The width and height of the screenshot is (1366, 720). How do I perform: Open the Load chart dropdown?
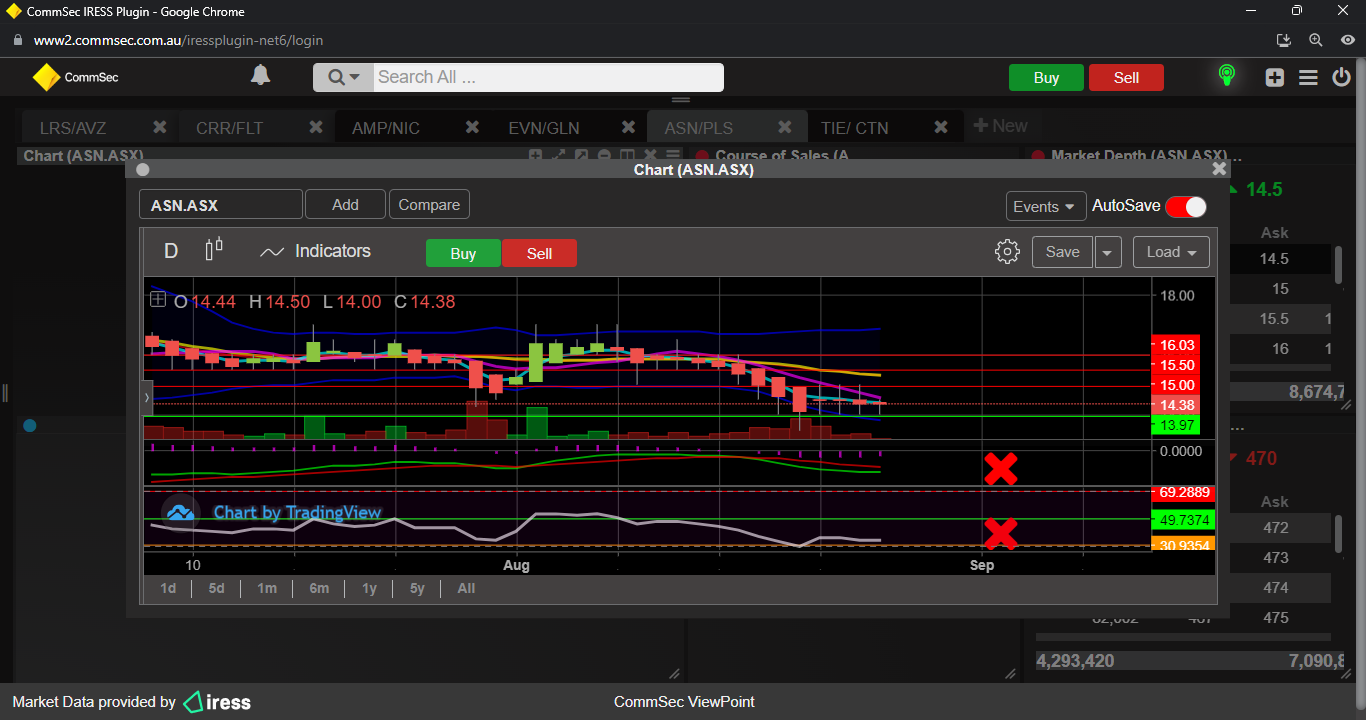pos(1171,252)
